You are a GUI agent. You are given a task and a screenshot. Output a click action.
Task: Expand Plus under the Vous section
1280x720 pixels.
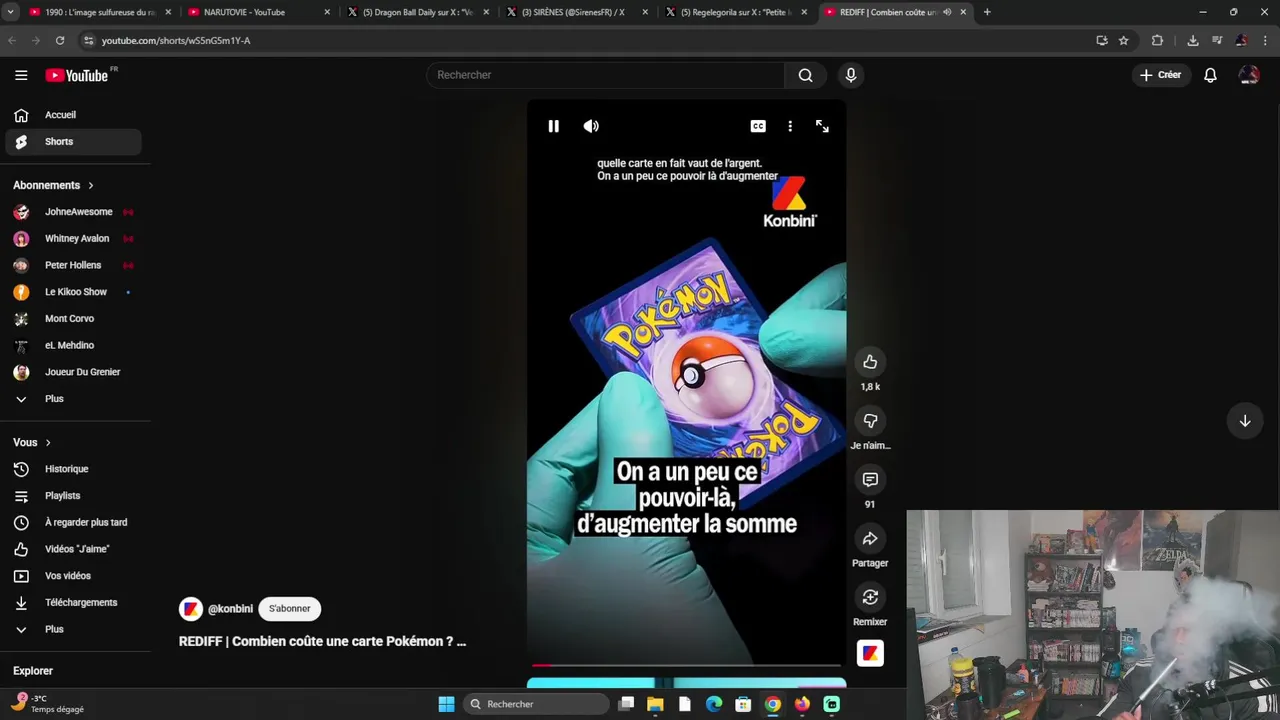pyautogui.click(x=73, y=629)
